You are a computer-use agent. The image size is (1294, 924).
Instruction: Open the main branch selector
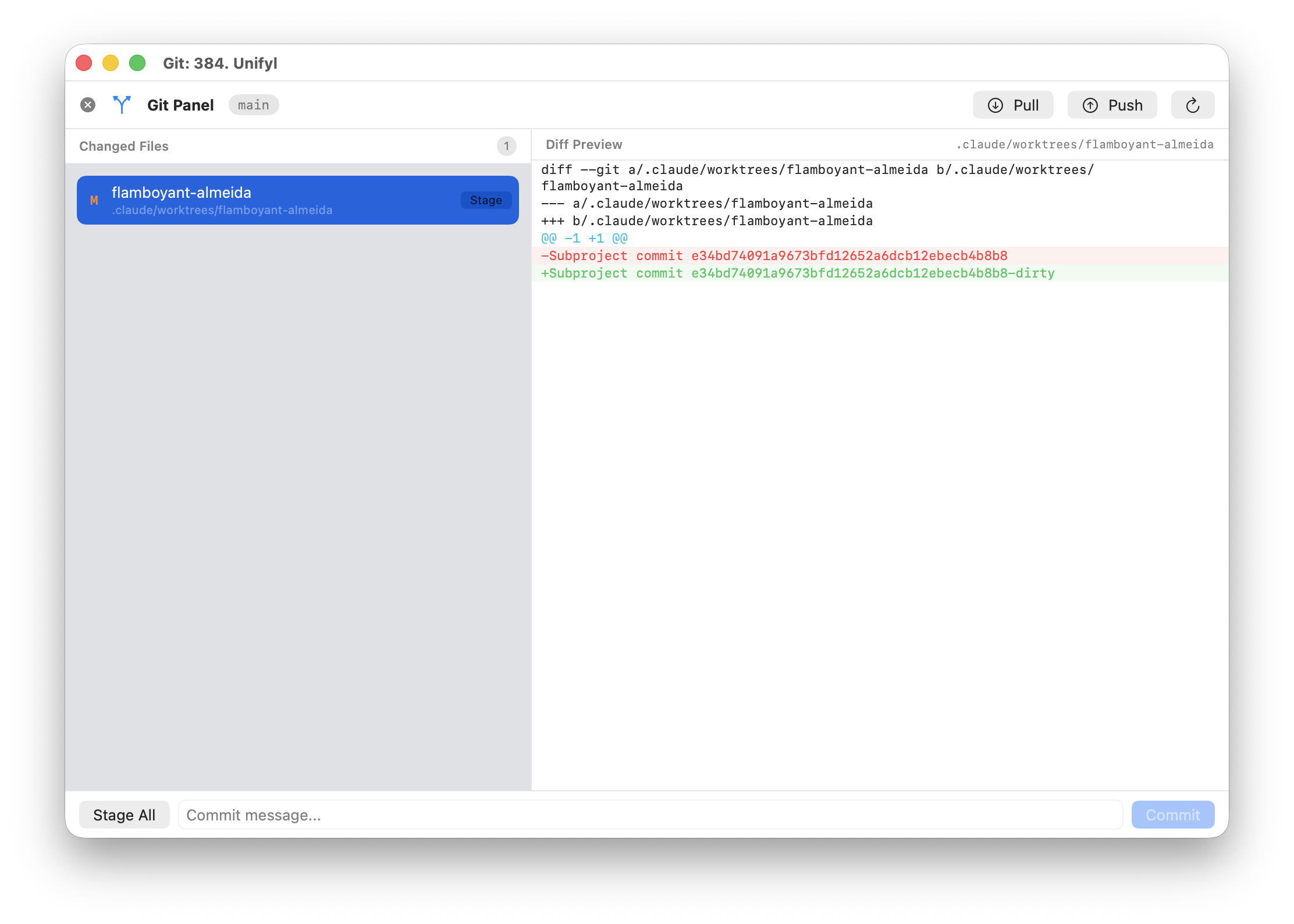[x=254, y=105]
